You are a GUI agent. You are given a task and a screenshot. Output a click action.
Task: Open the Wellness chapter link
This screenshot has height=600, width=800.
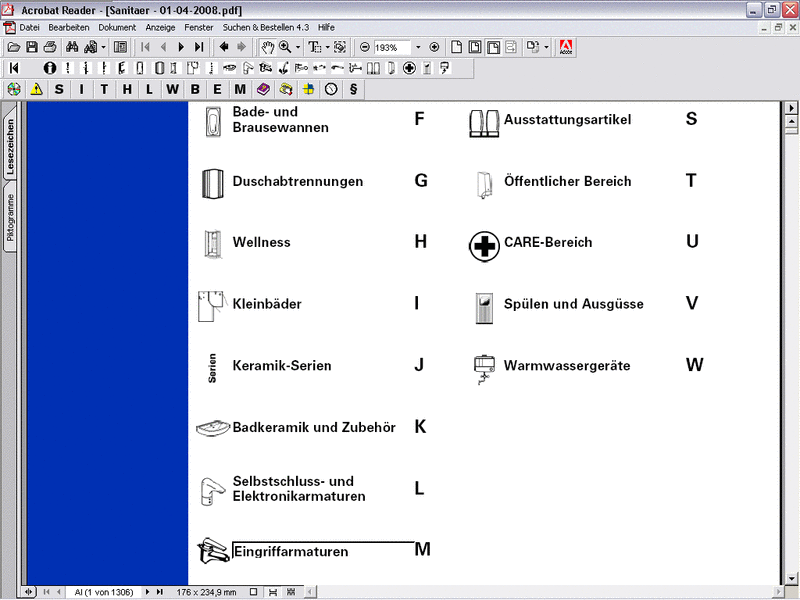click(x=262, y=242)
